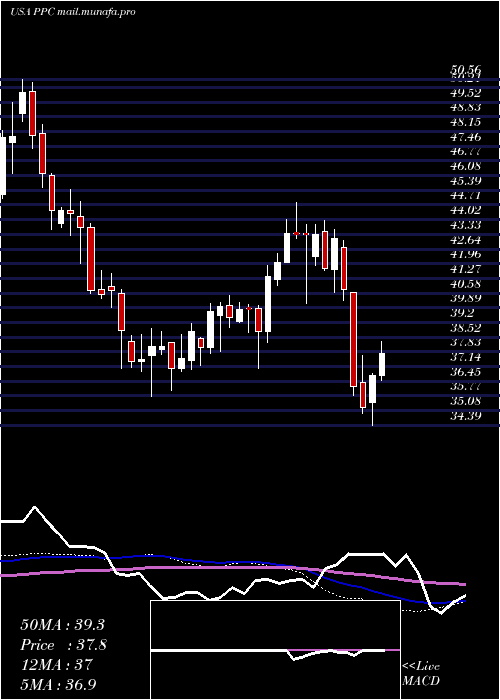This screenshot has height=700, width=500.
Task: Select the 41.96 price axis label
Action: click(x=466, y=254)
